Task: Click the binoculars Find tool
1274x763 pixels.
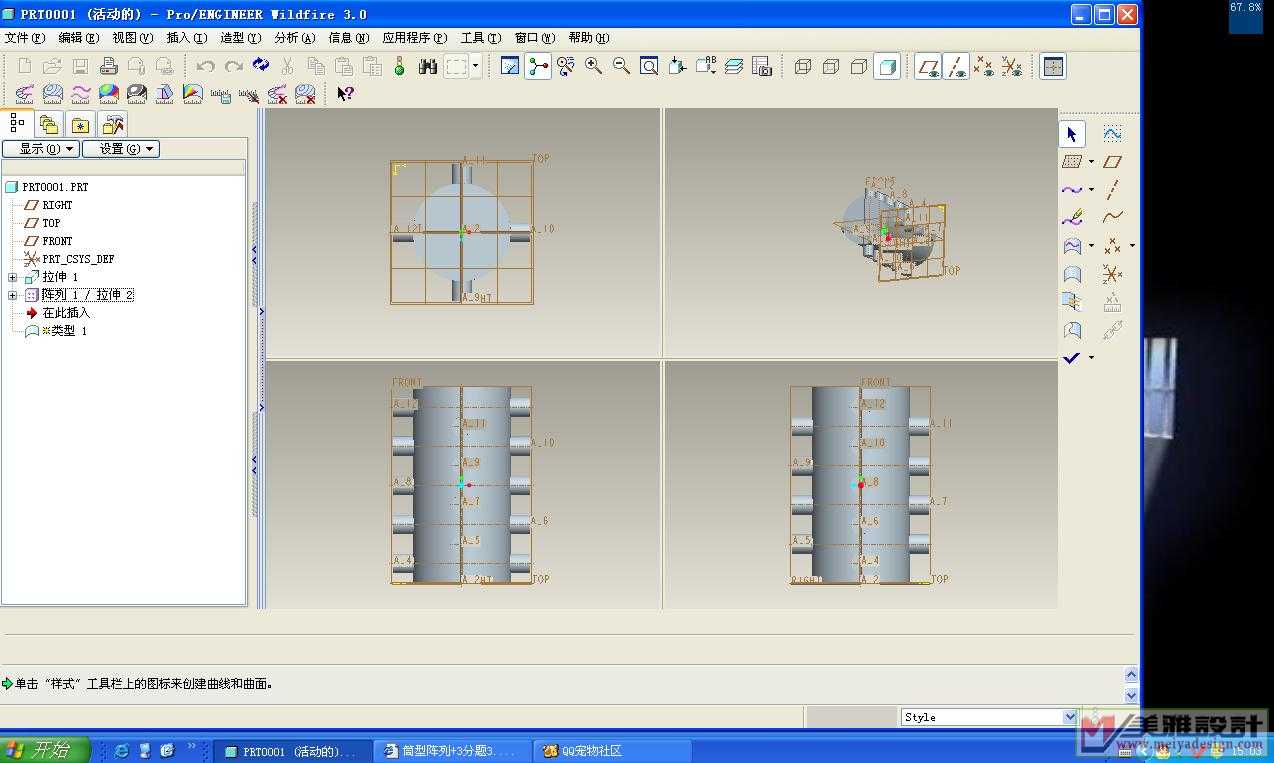Action: [428, 66]
